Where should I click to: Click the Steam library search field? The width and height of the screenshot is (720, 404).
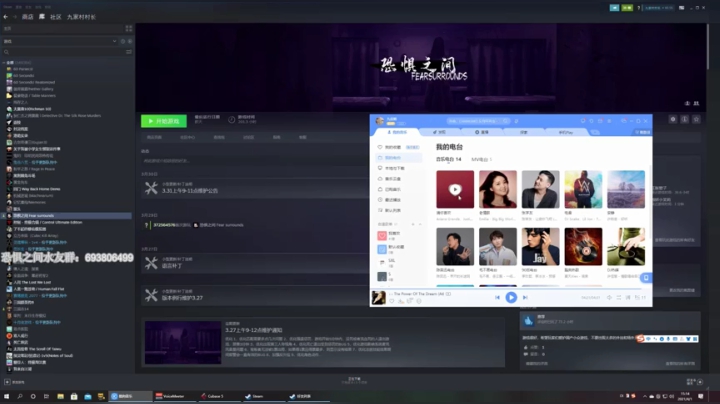[x=63, y=52]
